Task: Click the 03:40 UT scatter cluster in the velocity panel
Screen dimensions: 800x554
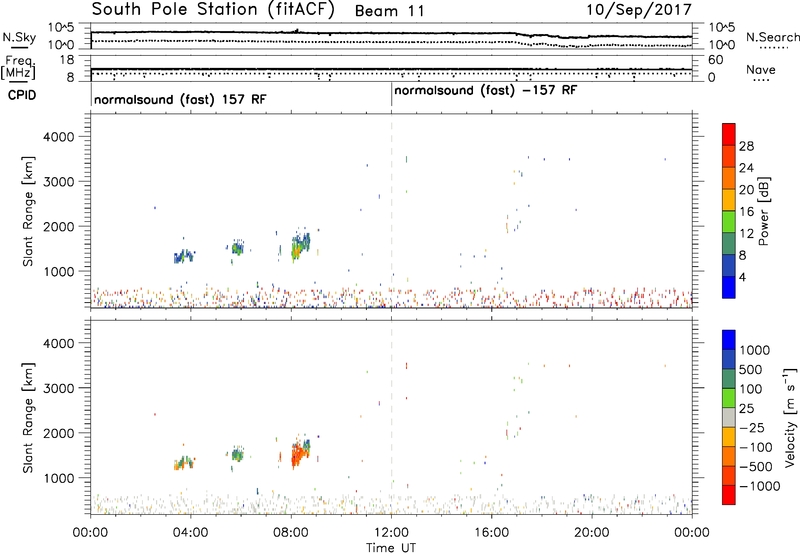Action: click(184, 463)
